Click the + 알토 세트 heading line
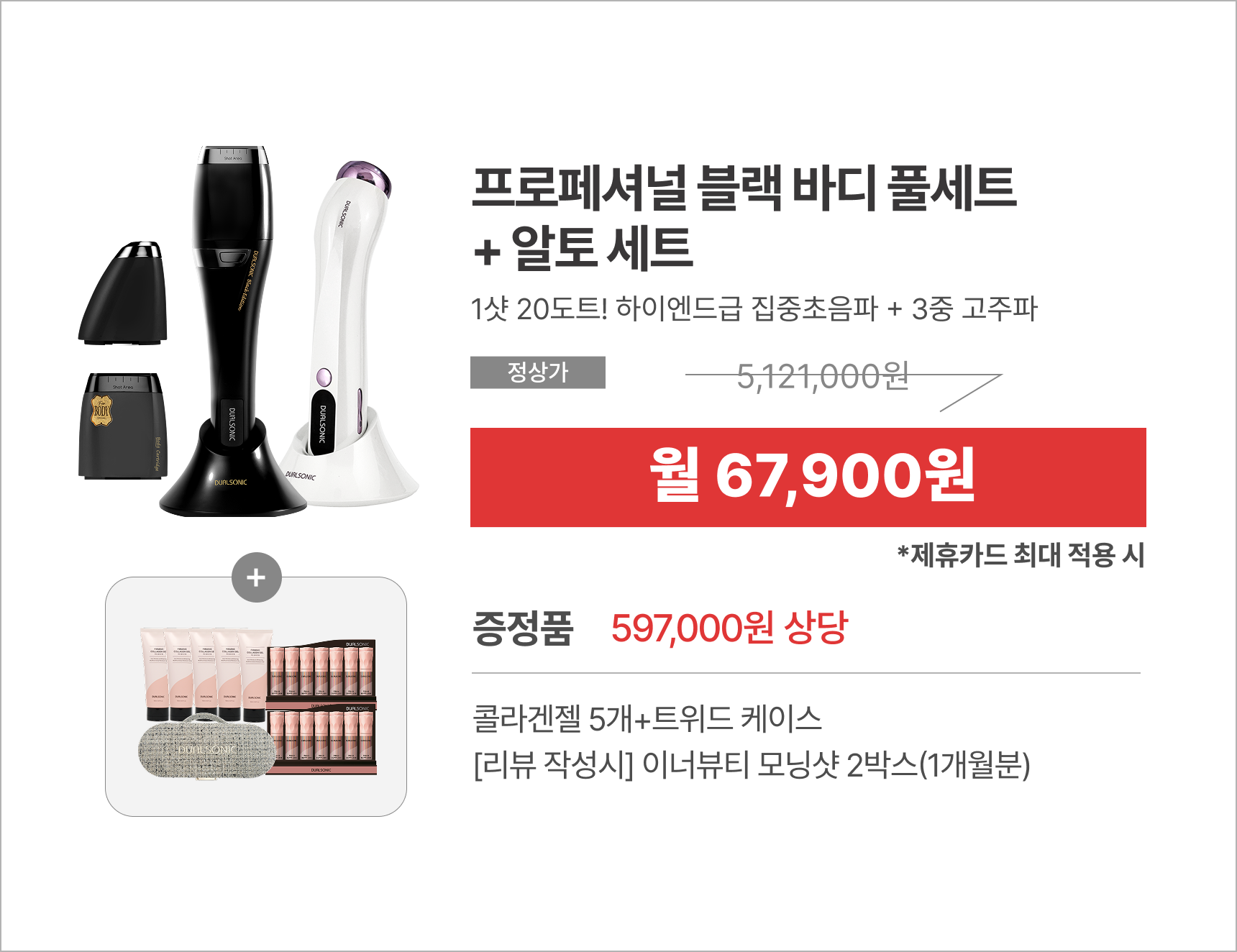 pyautogui.click(x=583, y=248)
